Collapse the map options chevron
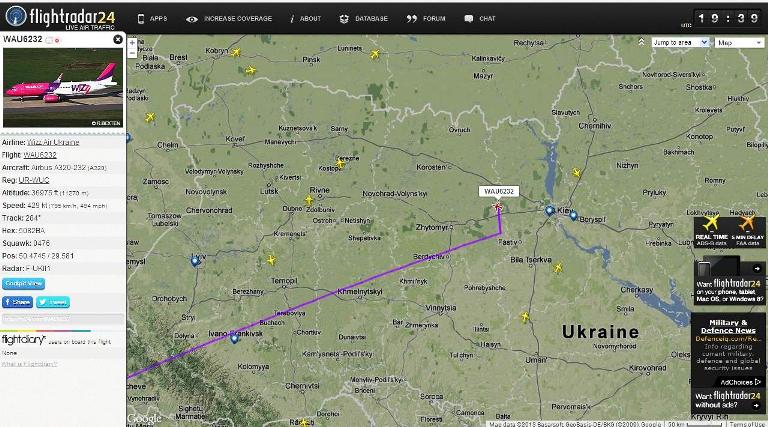 [641, 43]
